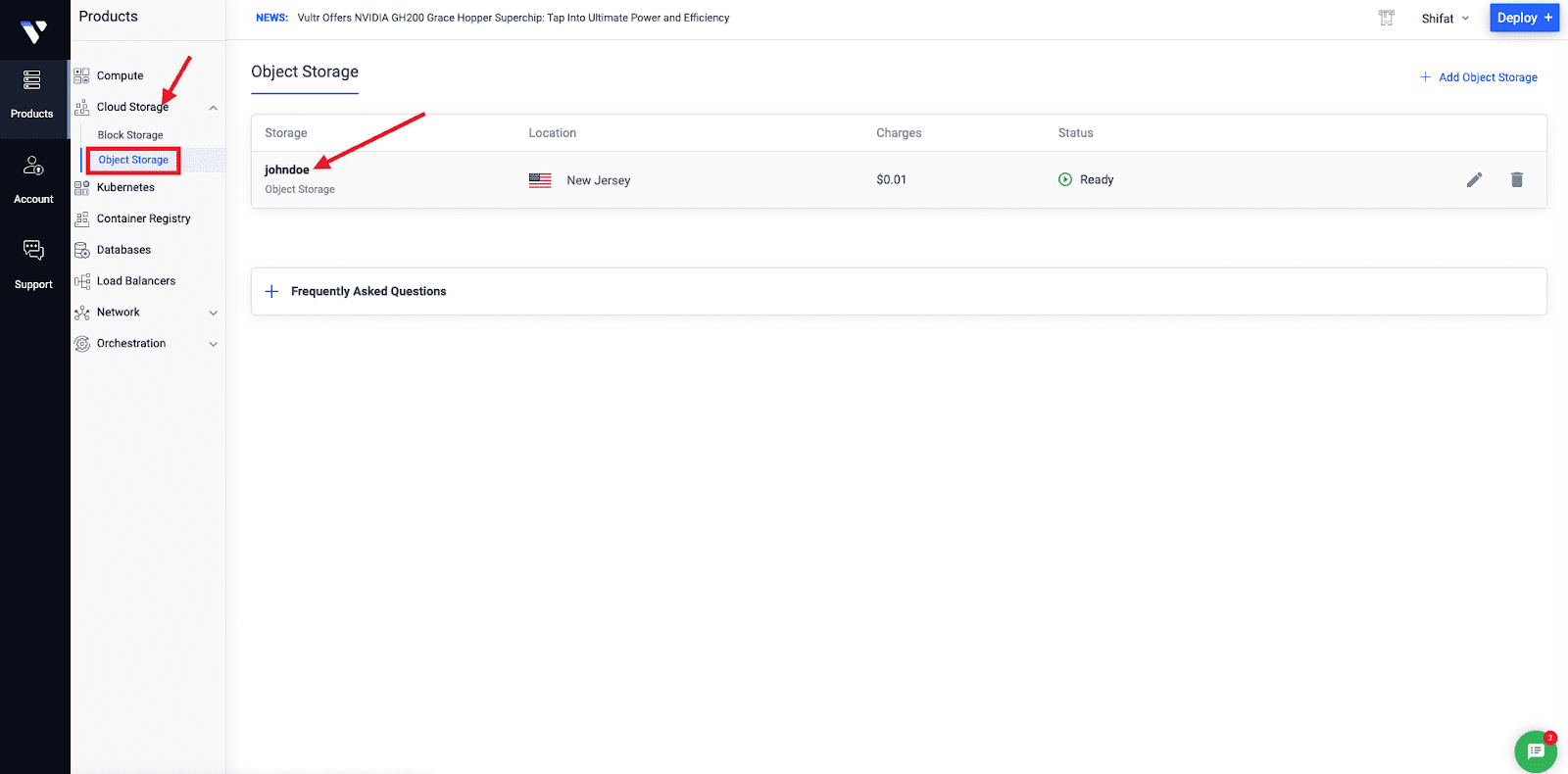This screenshot has width=1568, height=774.
Task: Go to Kubernetes in sidebar
Action: click(125, 187)
